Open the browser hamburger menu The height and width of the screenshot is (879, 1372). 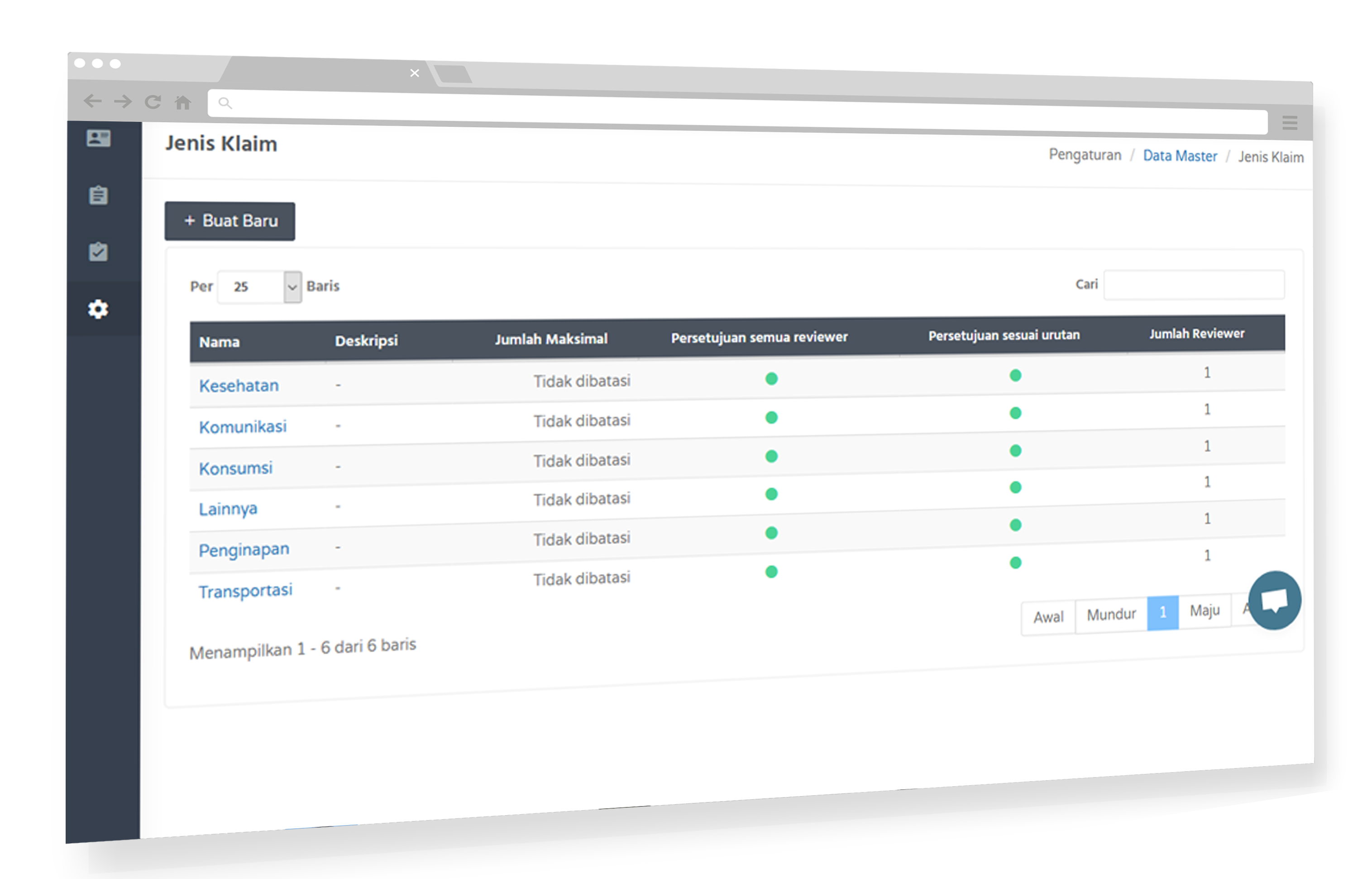pyautogui.click(x=1289, y=122)
